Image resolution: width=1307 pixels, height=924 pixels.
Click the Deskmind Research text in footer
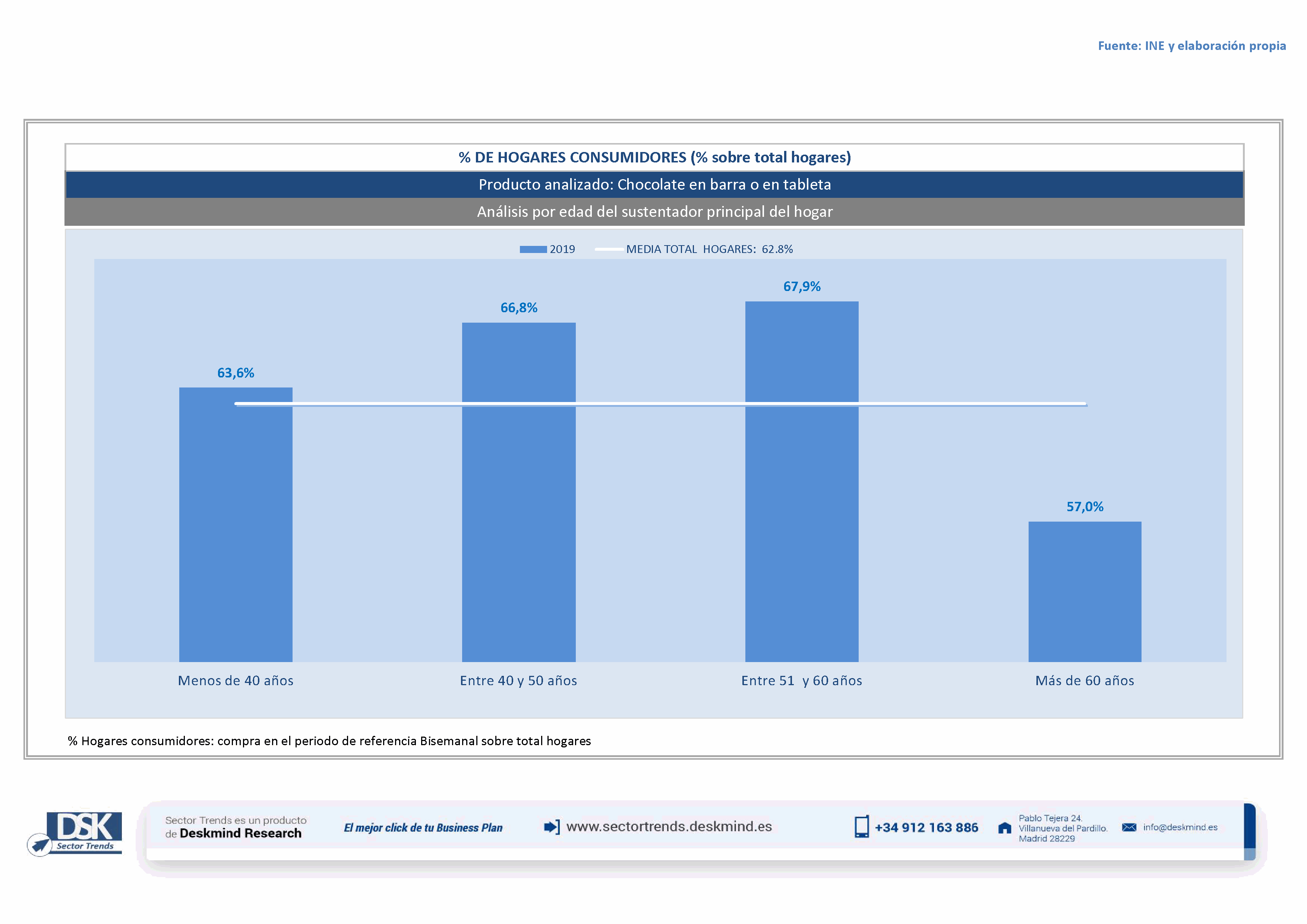coord(240,833)
